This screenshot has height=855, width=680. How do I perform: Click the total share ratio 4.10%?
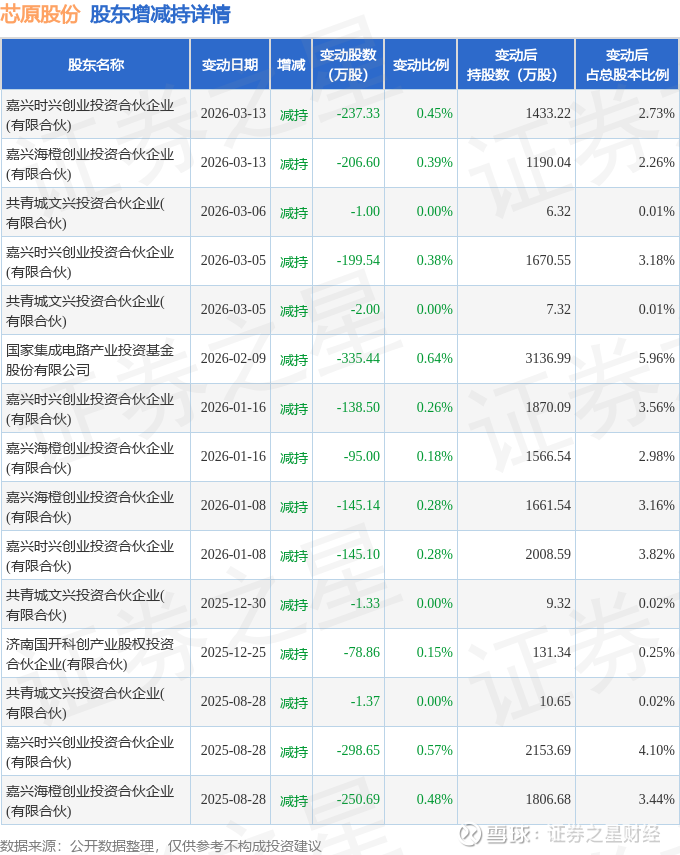click(x=657, y=750)
